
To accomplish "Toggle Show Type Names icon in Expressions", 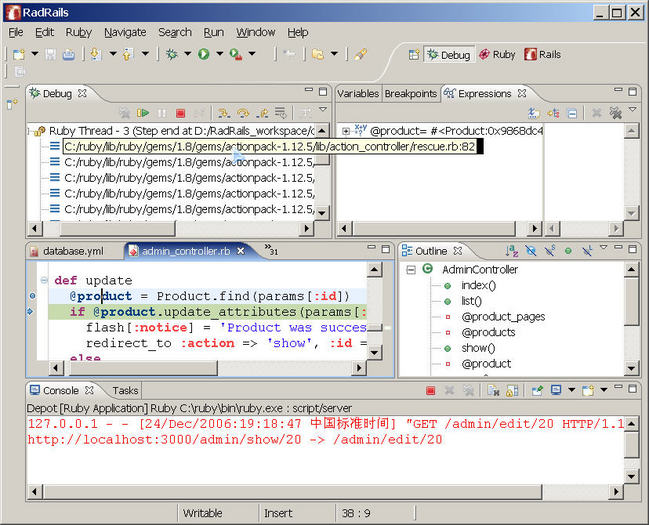I will point(534,113).
